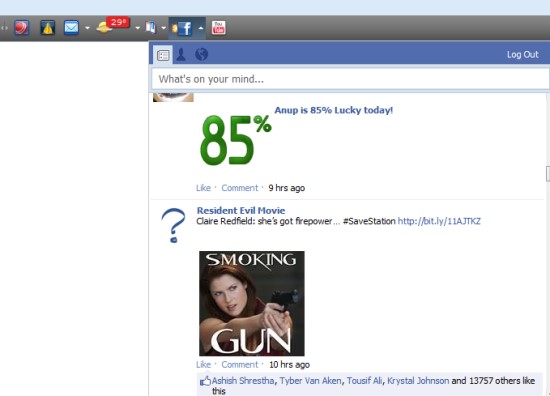The image size is (550, 396).
Task: Collapse Facebook panel with the up arrow
Action: [201, 28]
